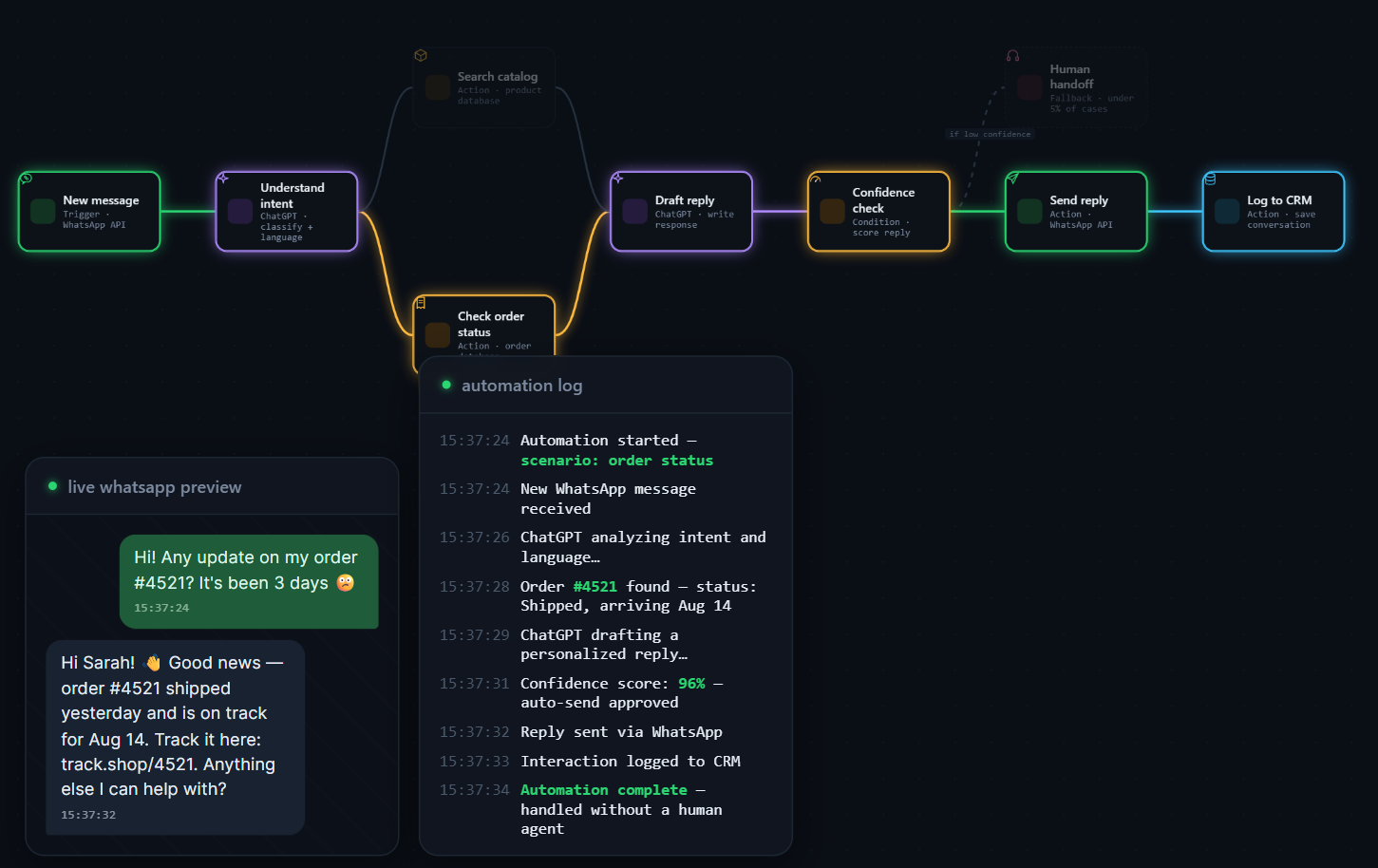
Task: Click the WhatsApp corner icon on New message node
Action: pos(27,179)
